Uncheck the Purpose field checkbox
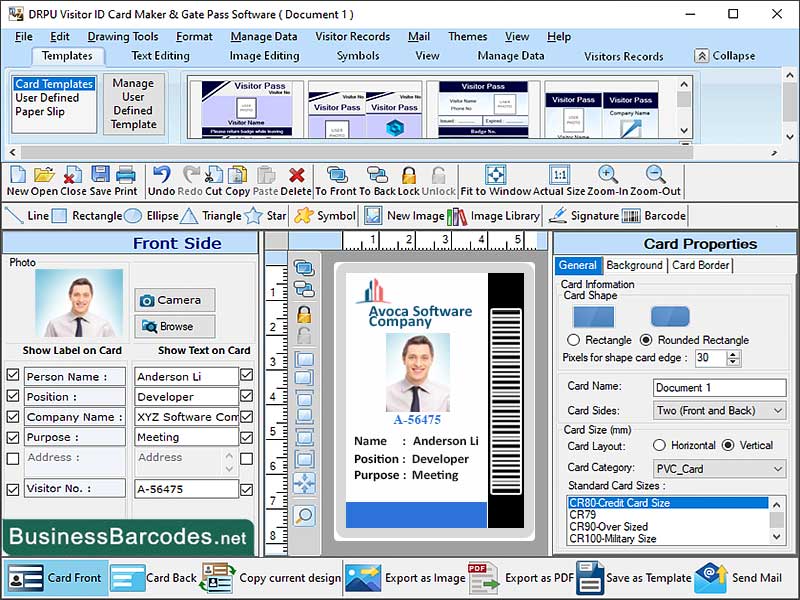Viewport: 800px width, 600px height. pyautogui.click(x=12, y=437)
